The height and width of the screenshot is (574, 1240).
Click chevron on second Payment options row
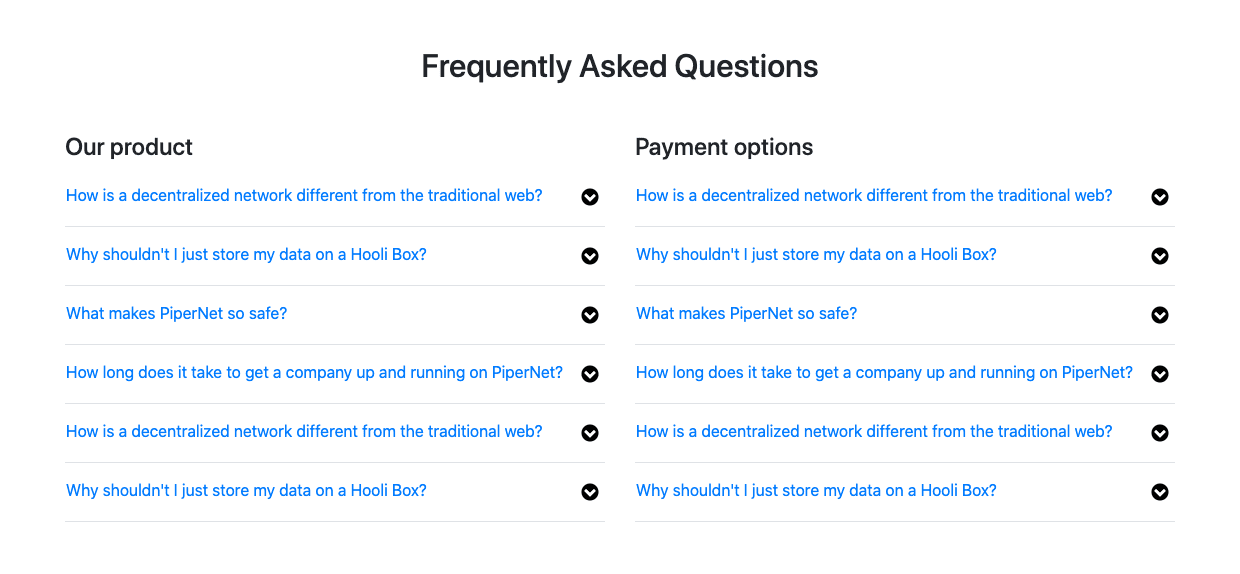1160,256
